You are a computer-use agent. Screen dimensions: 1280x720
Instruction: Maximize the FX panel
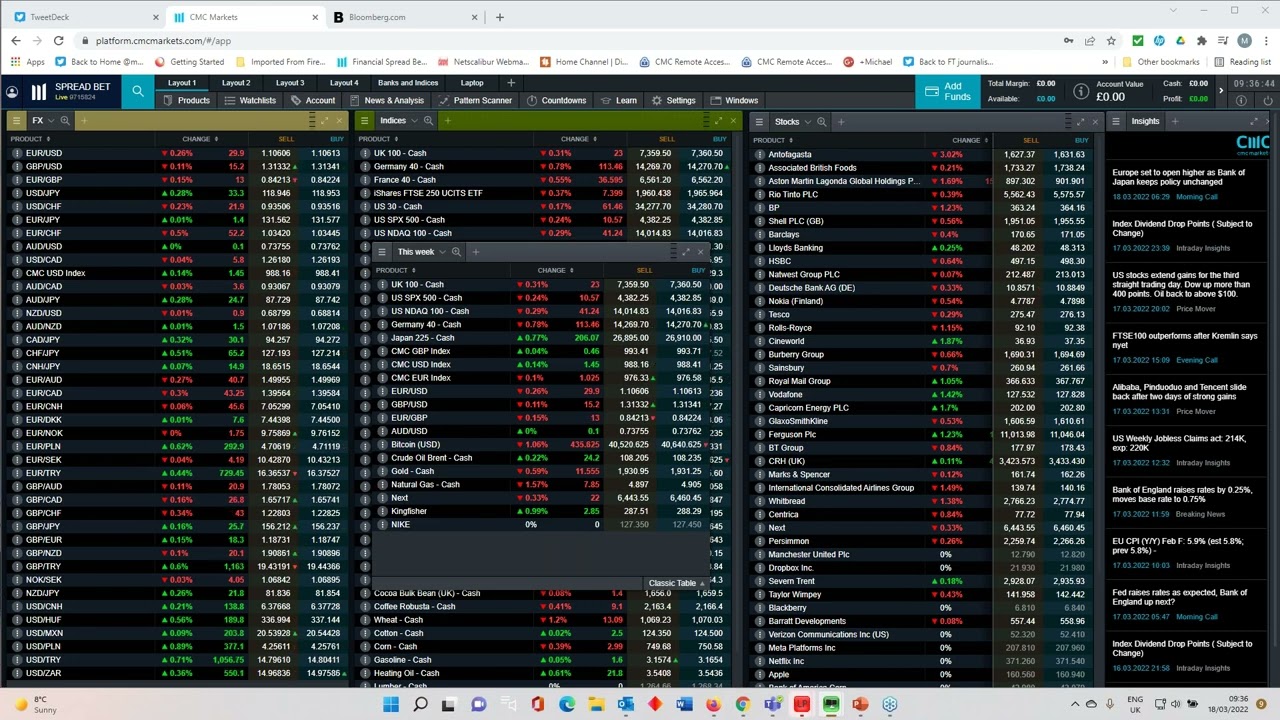325,121
